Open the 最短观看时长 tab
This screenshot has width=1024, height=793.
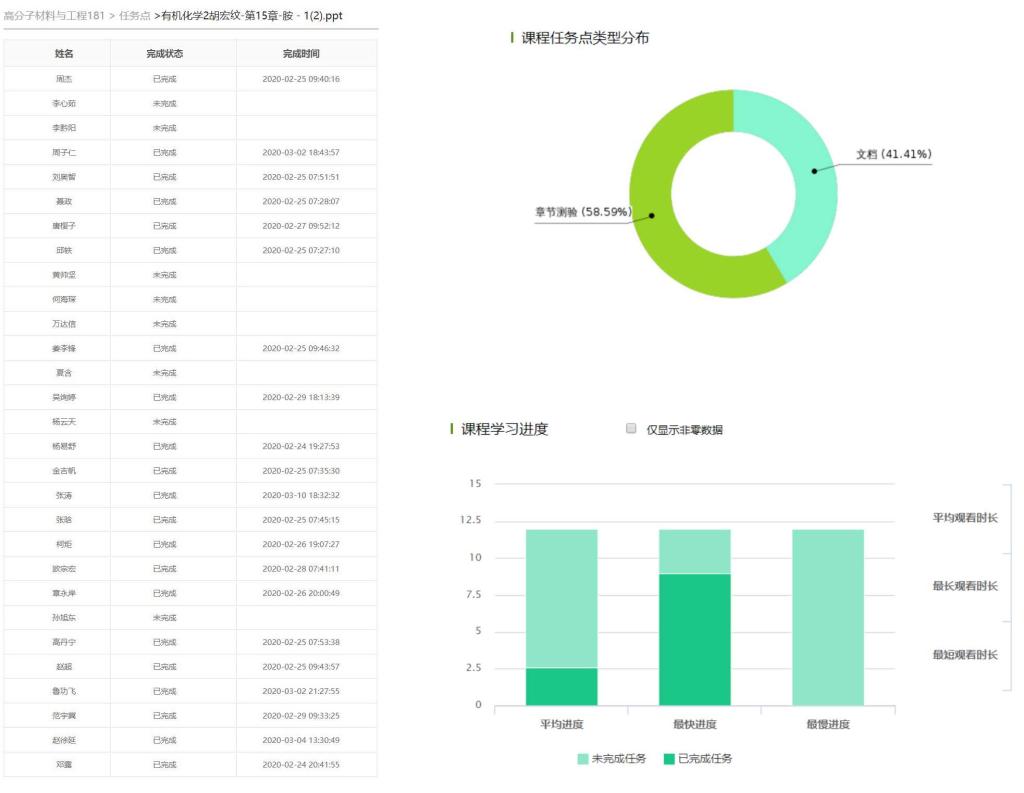[964, 655]
